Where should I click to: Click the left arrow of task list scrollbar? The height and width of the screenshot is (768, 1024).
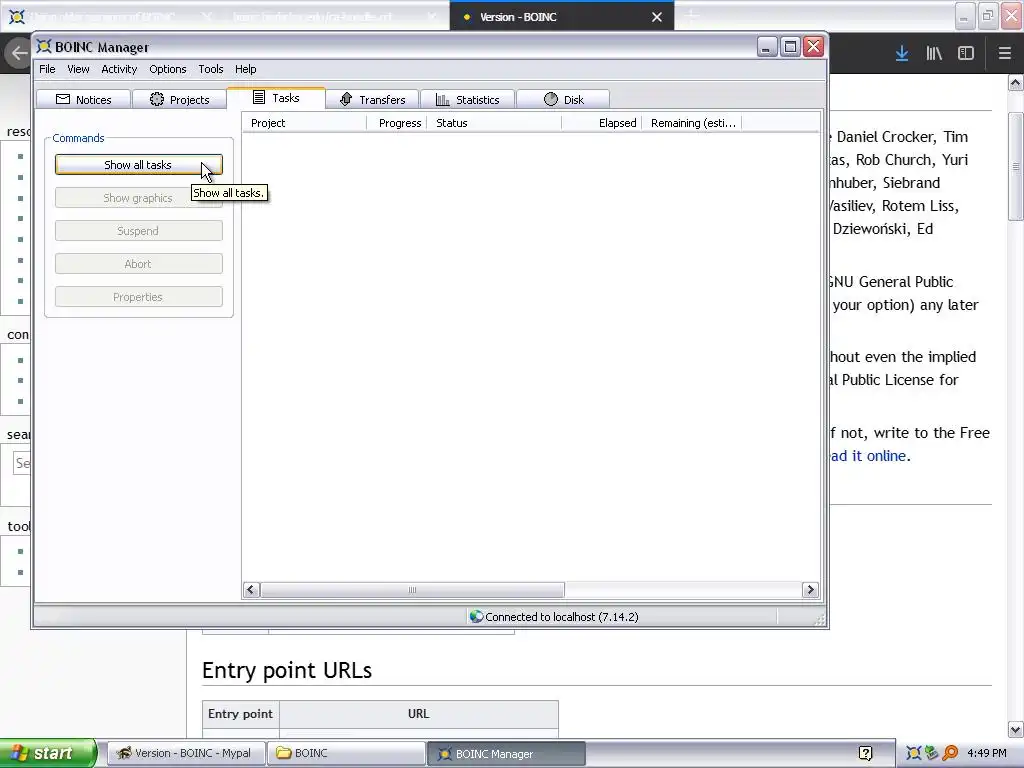251,590
